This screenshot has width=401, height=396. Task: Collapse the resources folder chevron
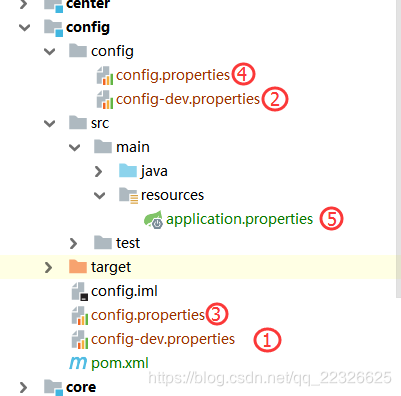coord(100,195)
